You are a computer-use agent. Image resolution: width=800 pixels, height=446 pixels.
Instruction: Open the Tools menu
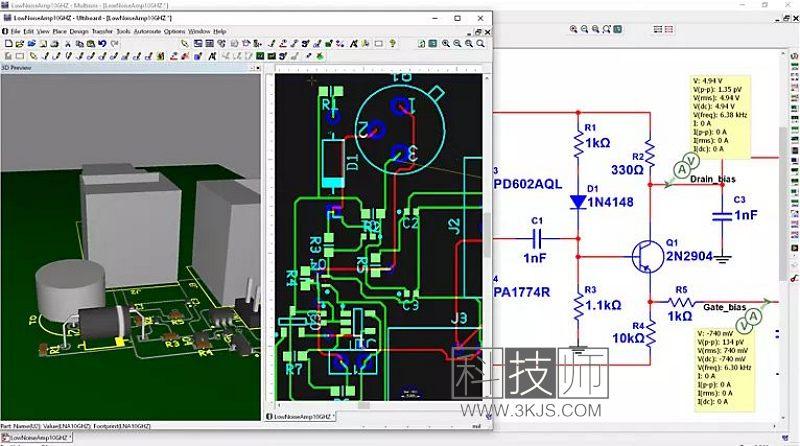123,32
